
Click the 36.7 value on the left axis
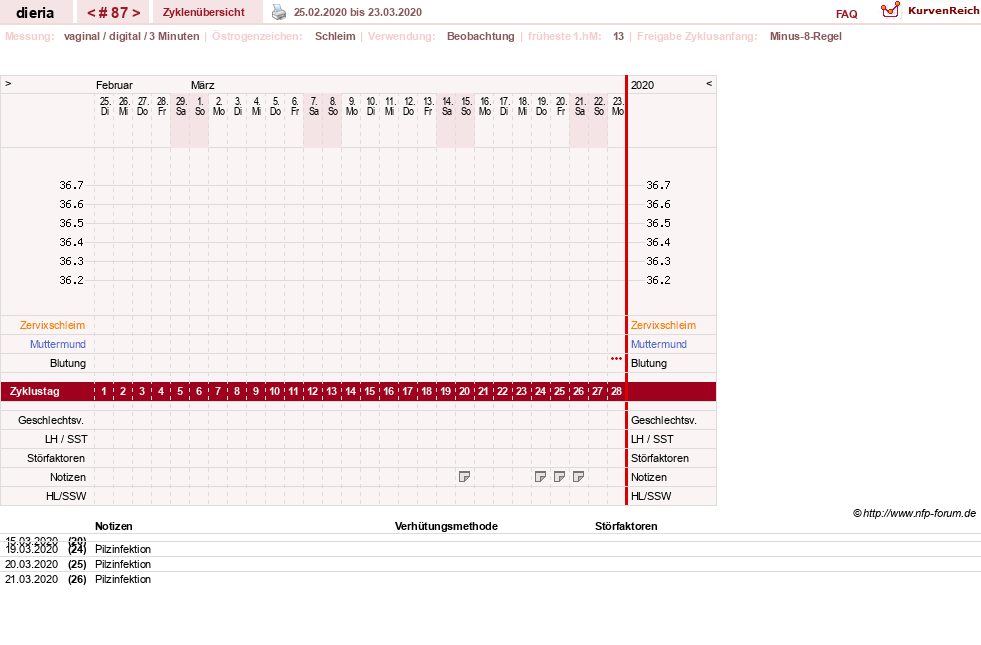click(71, 185)
